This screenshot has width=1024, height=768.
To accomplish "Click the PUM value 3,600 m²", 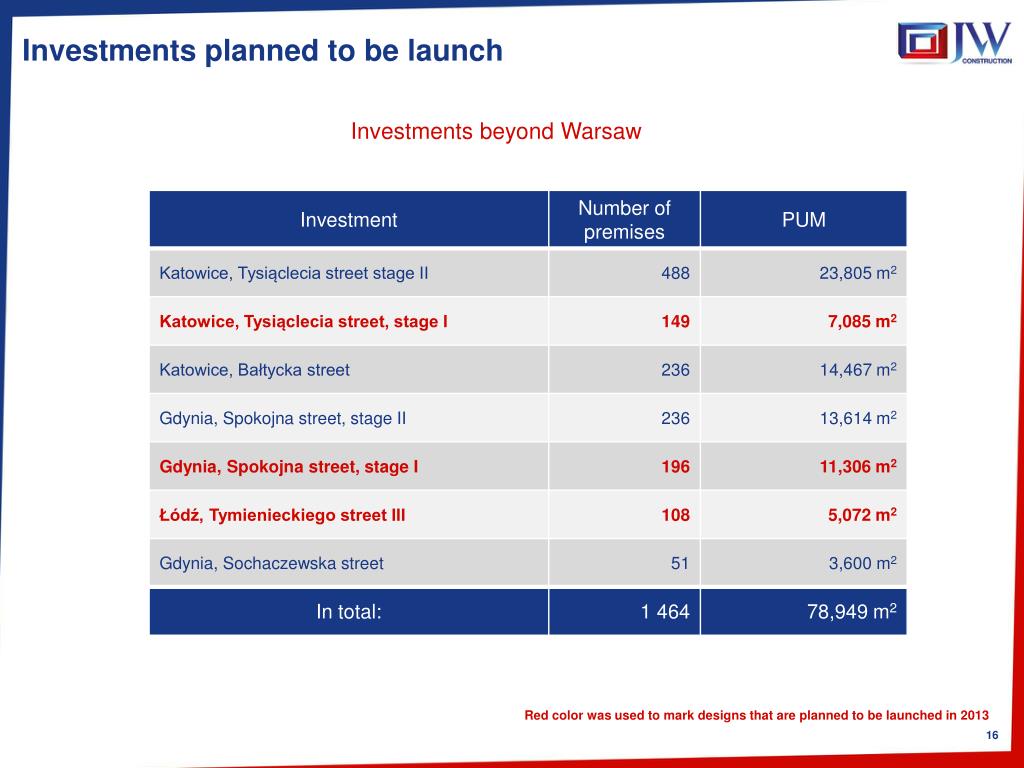I will pos(862,563).
